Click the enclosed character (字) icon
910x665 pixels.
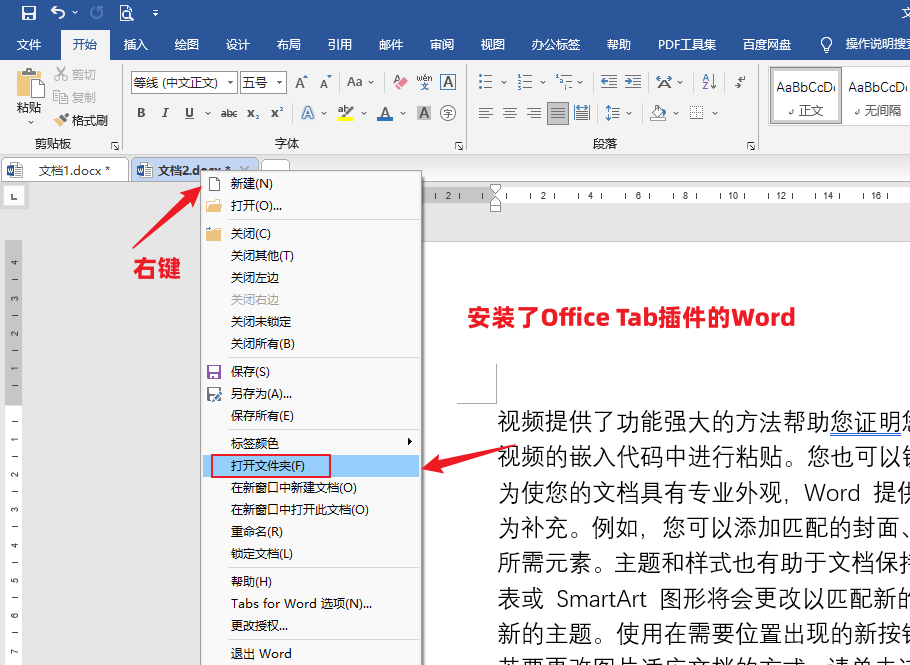coord(448,113)
